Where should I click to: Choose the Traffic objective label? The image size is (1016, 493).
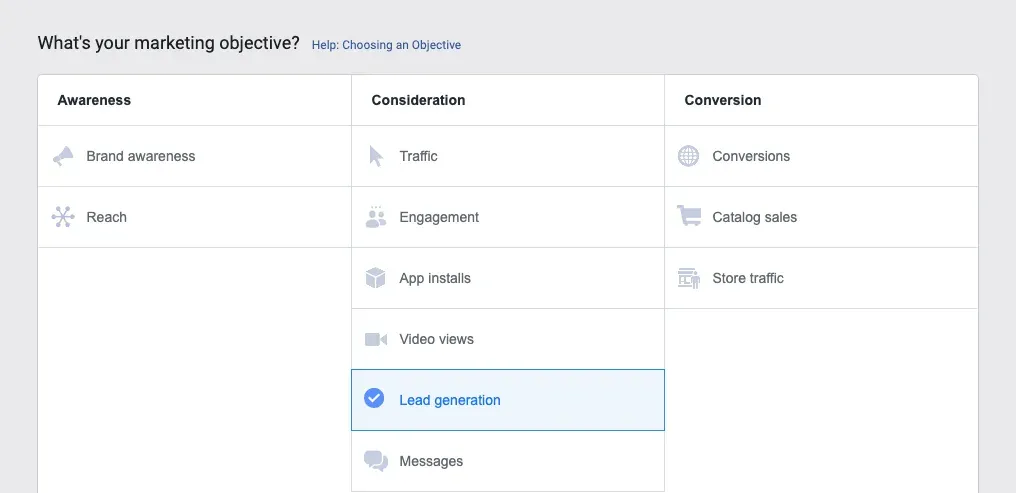pyautogui.click(x=419, y=156)
